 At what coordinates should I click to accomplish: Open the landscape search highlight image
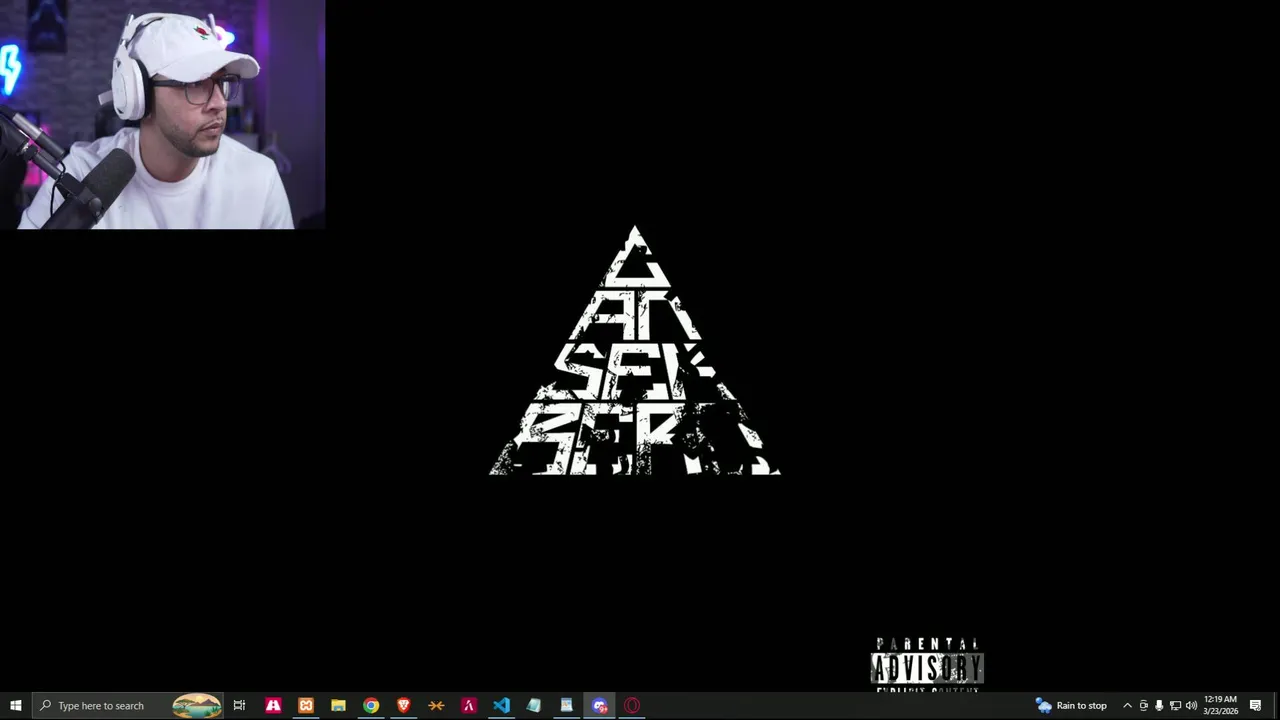click(197, 705)
